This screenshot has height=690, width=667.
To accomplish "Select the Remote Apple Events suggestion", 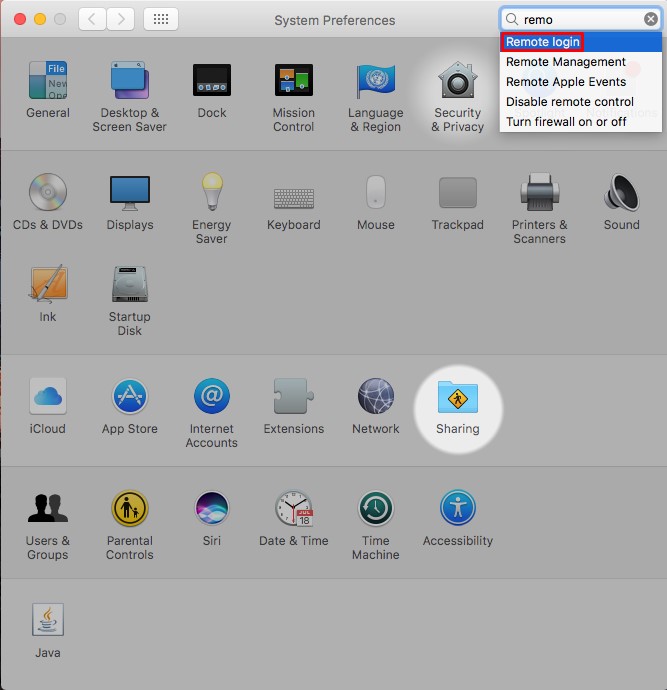I will [x=581, y=82].
